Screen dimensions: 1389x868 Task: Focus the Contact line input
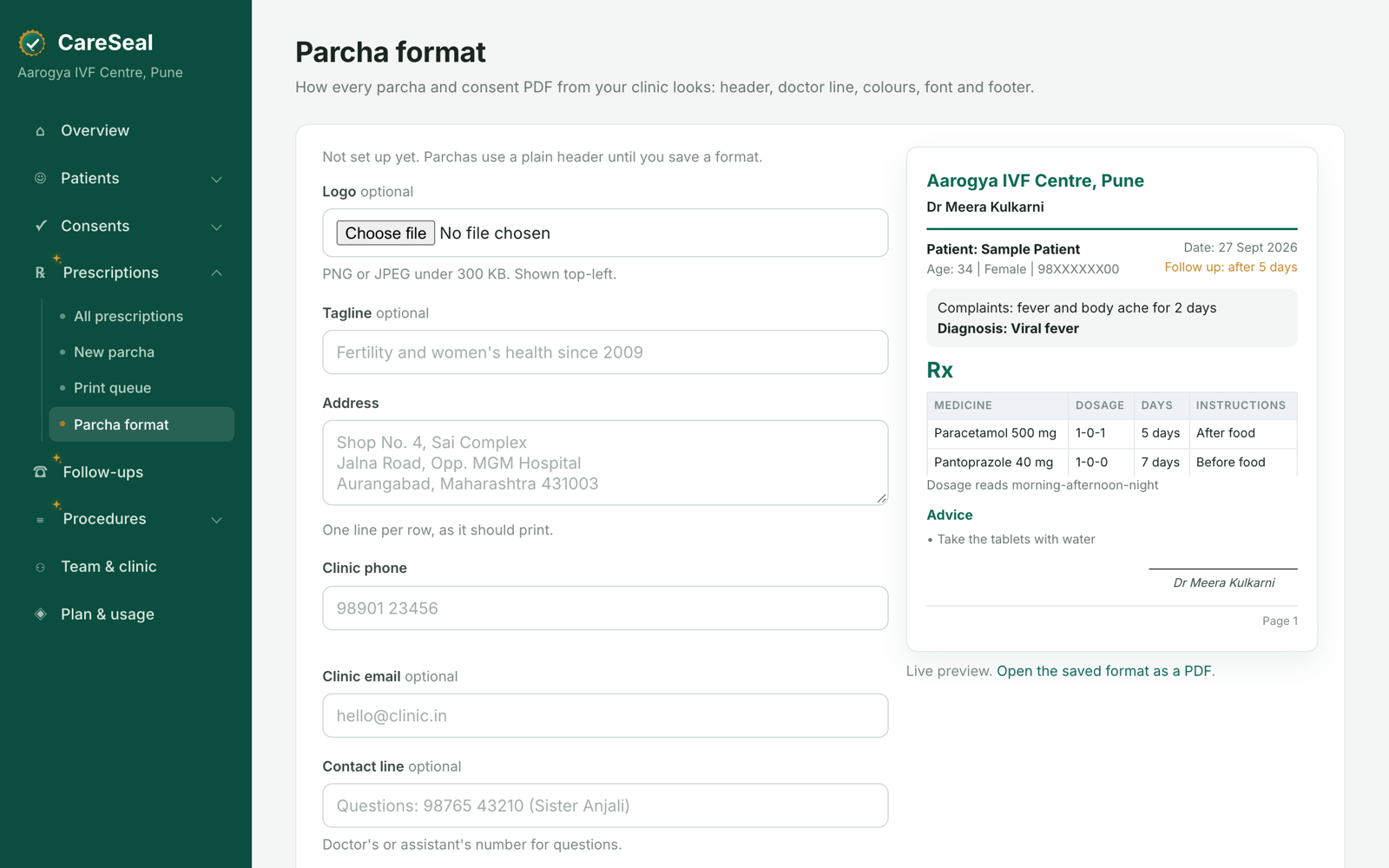tap(605, 806)
